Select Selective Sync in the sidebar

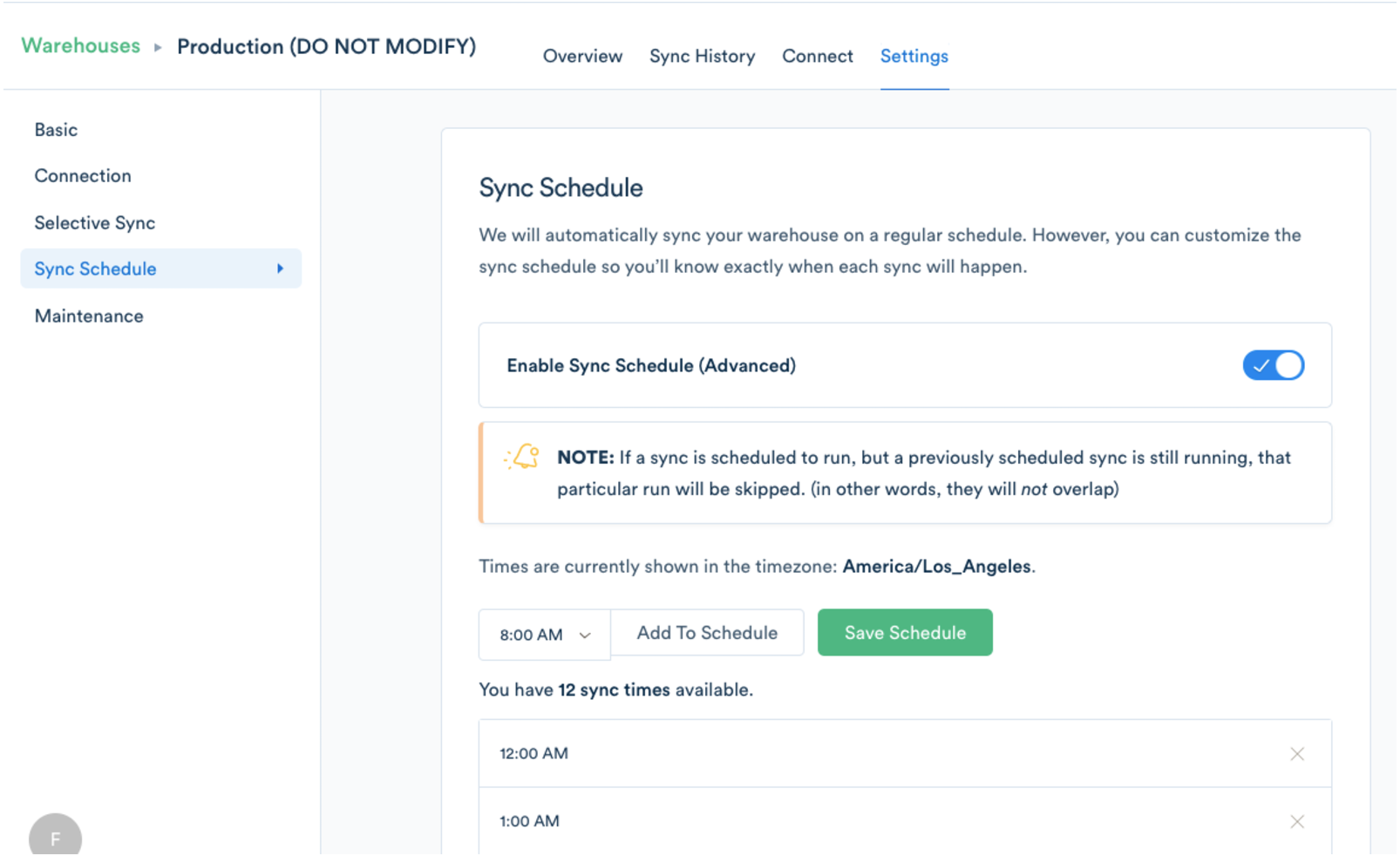[x=95, y=222]
